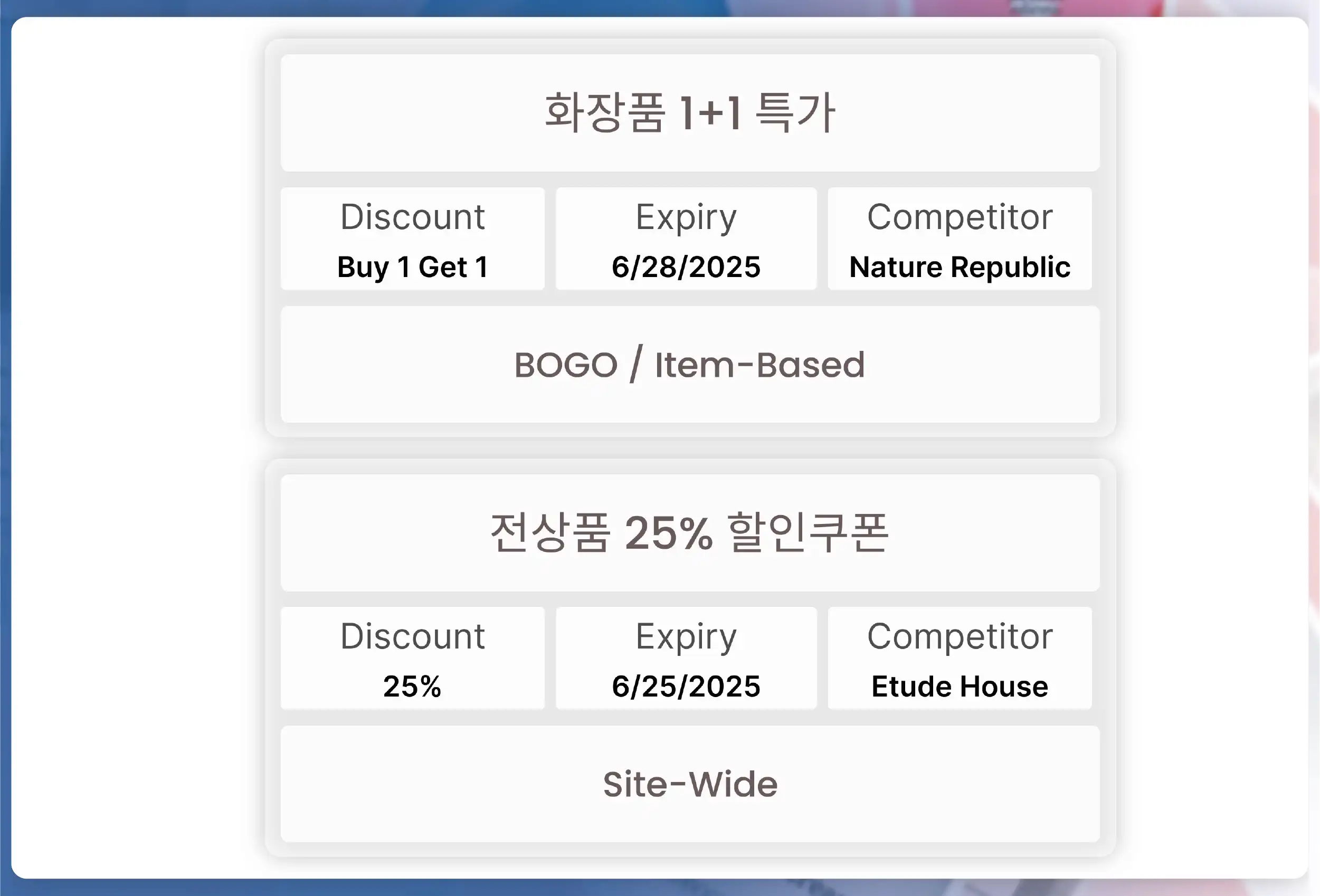Click the Competitor label above Nature Republic
Screen dimensions: 1320x896
pos(960,217)
